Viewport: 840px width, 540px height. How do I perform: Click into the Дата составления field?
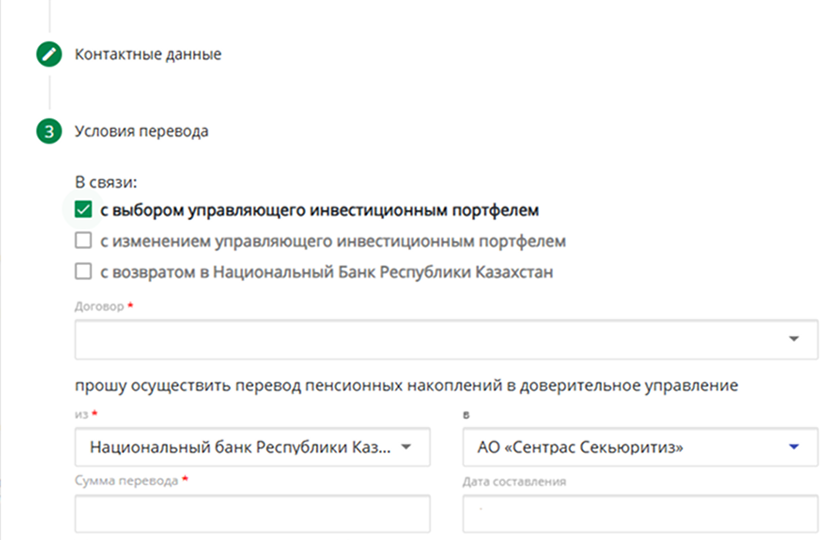click(640, 514)
